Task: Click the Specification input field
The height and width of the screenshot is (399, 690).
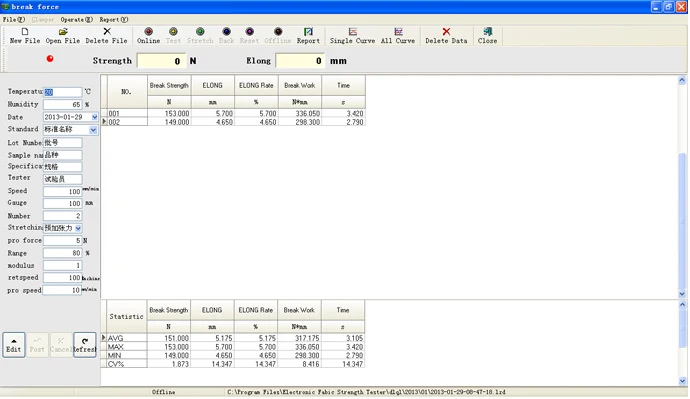Action: point(62,167)
